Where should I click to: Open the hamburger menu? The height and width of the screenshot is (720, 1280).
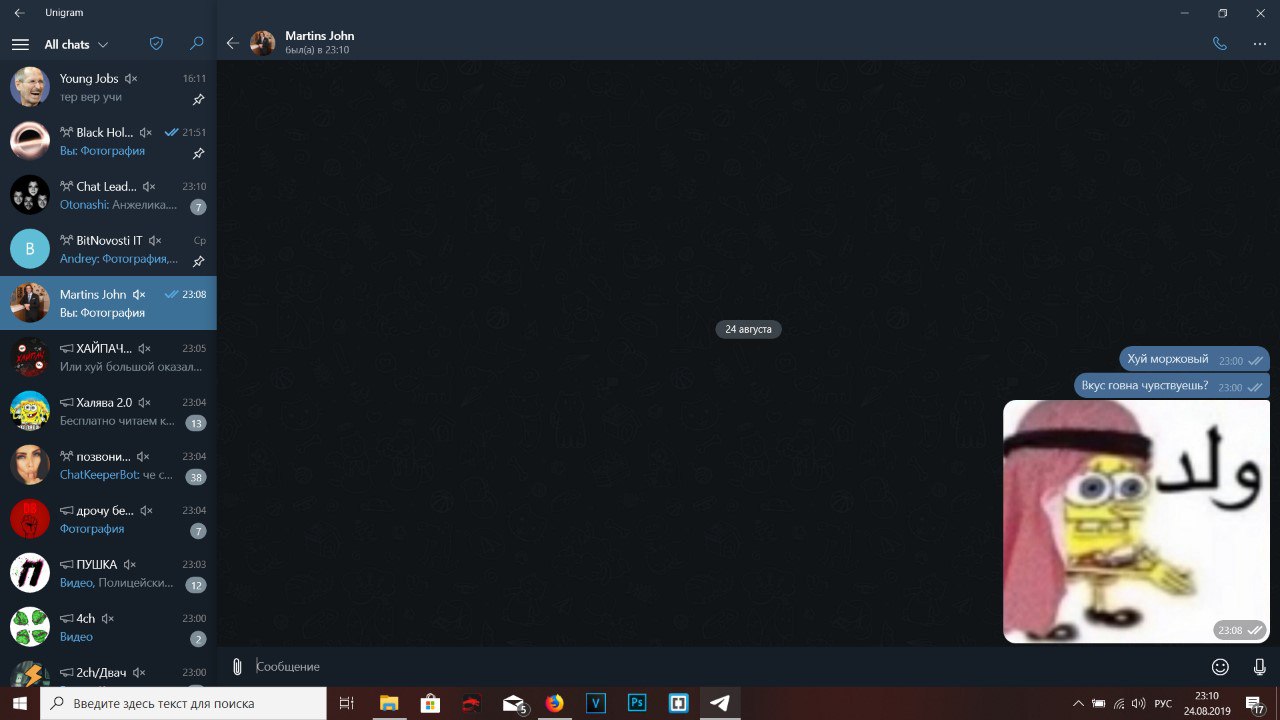pyautogui.click(x=20, y=44)
